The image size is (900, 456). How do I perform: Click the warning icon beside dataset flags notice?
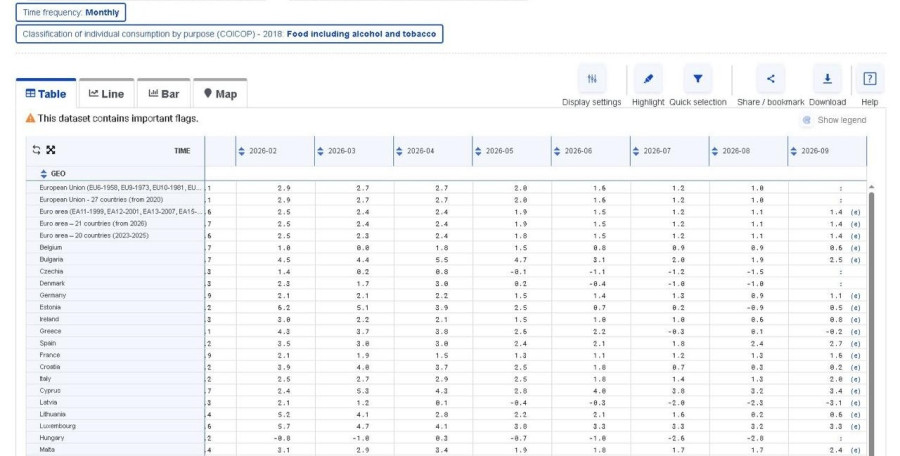click(x=30, y=118)
